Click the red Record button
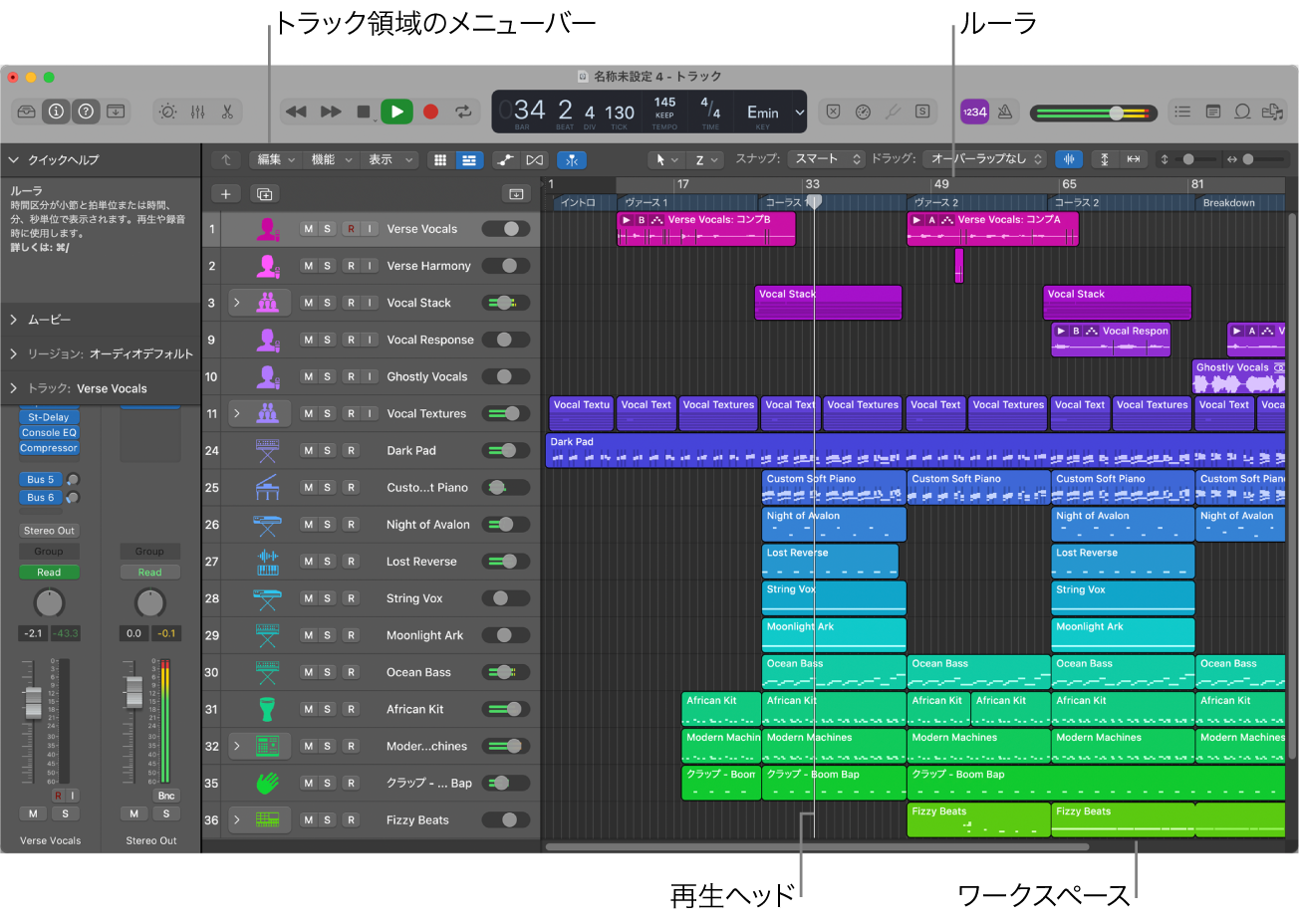1301x924 pixels. [x=430, y=112]
